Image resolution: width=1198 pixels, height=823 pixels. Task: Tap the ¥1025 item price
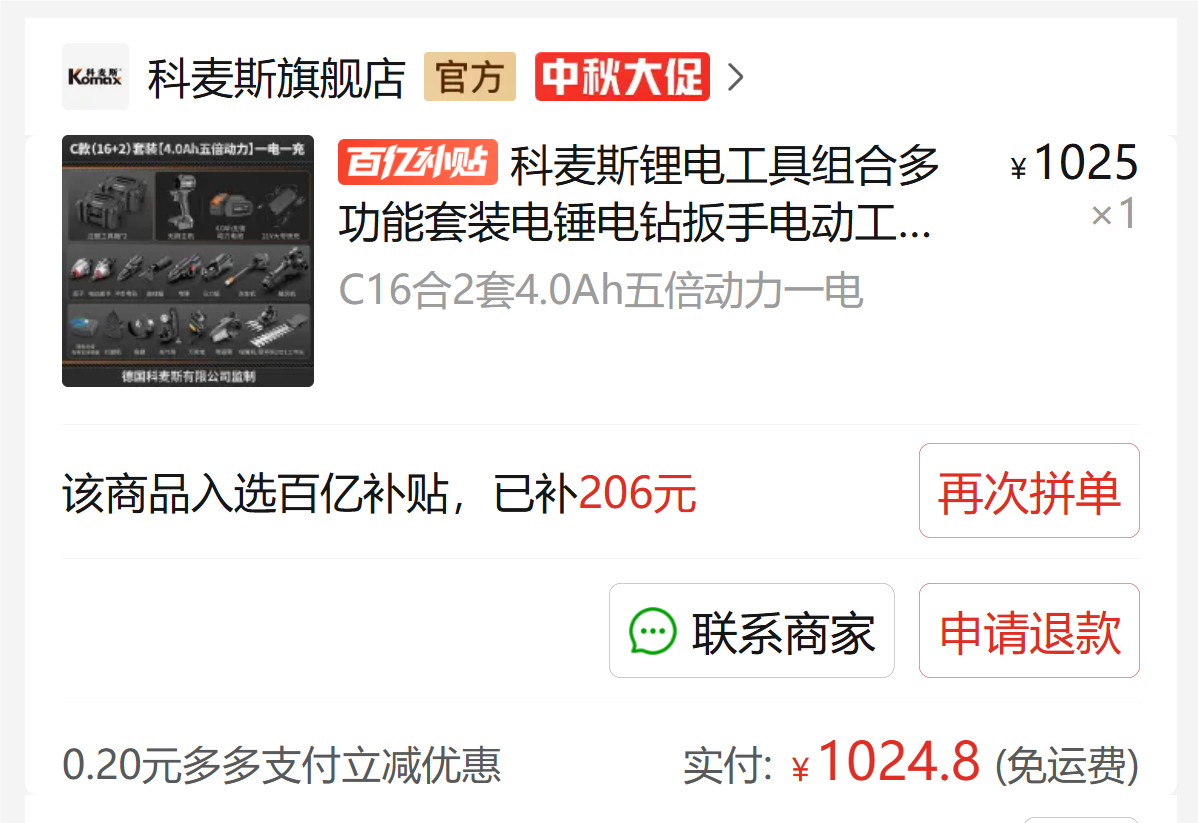[x=1073, y=163]
